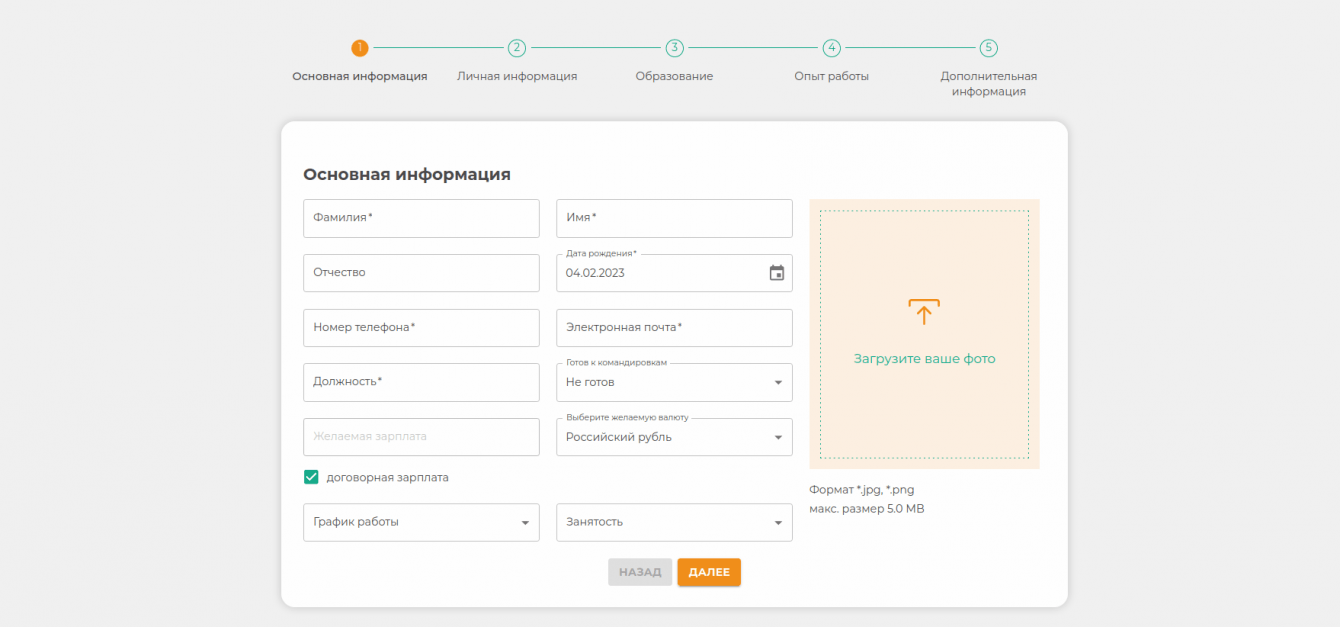This screenshot has width=1340, height=627.
Task: Click the Загрузите ваше фото text
Action: pos(924,359)
